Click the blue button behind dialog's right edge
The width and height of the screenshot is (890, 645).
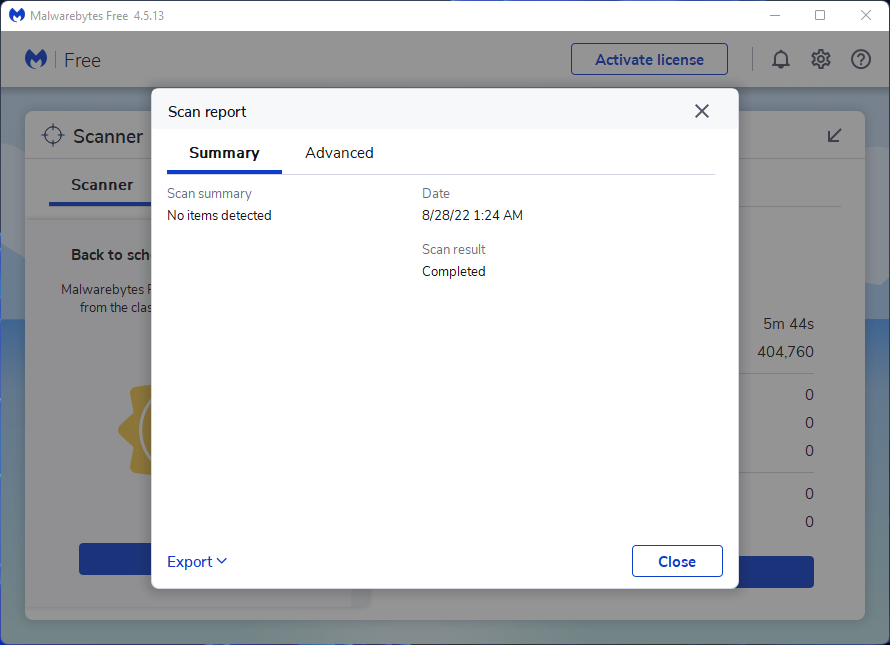(x=776, y=572)
